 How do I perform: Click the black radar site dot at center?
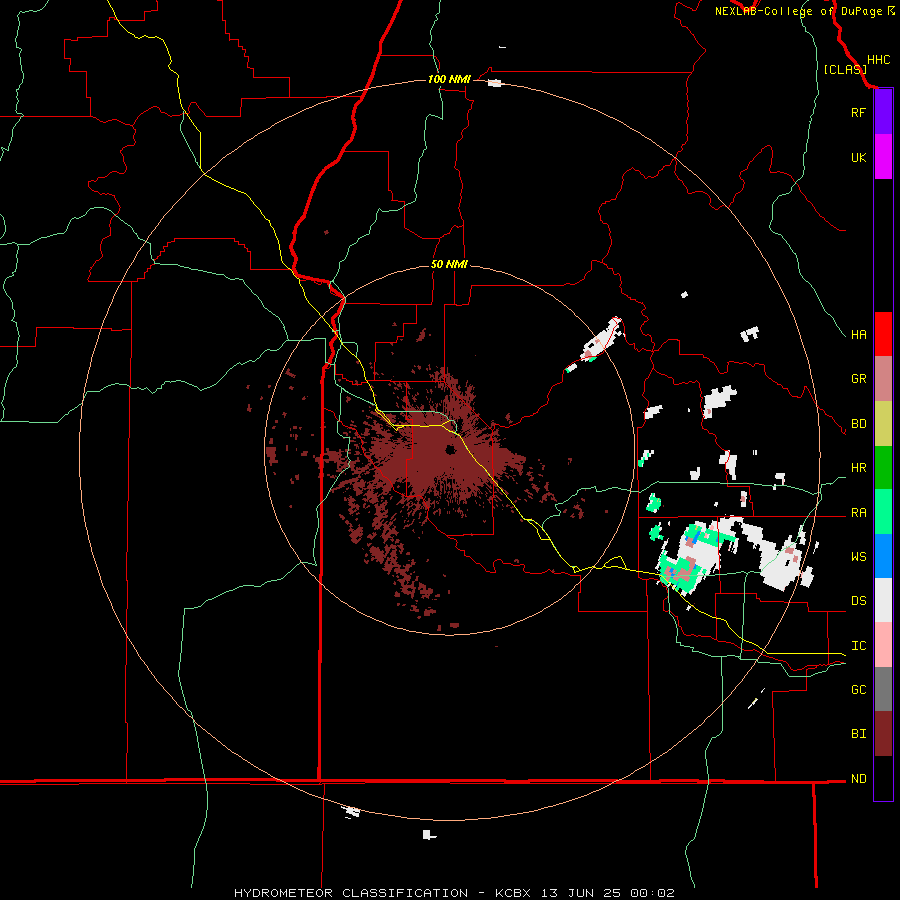click(x=451, y=449)
